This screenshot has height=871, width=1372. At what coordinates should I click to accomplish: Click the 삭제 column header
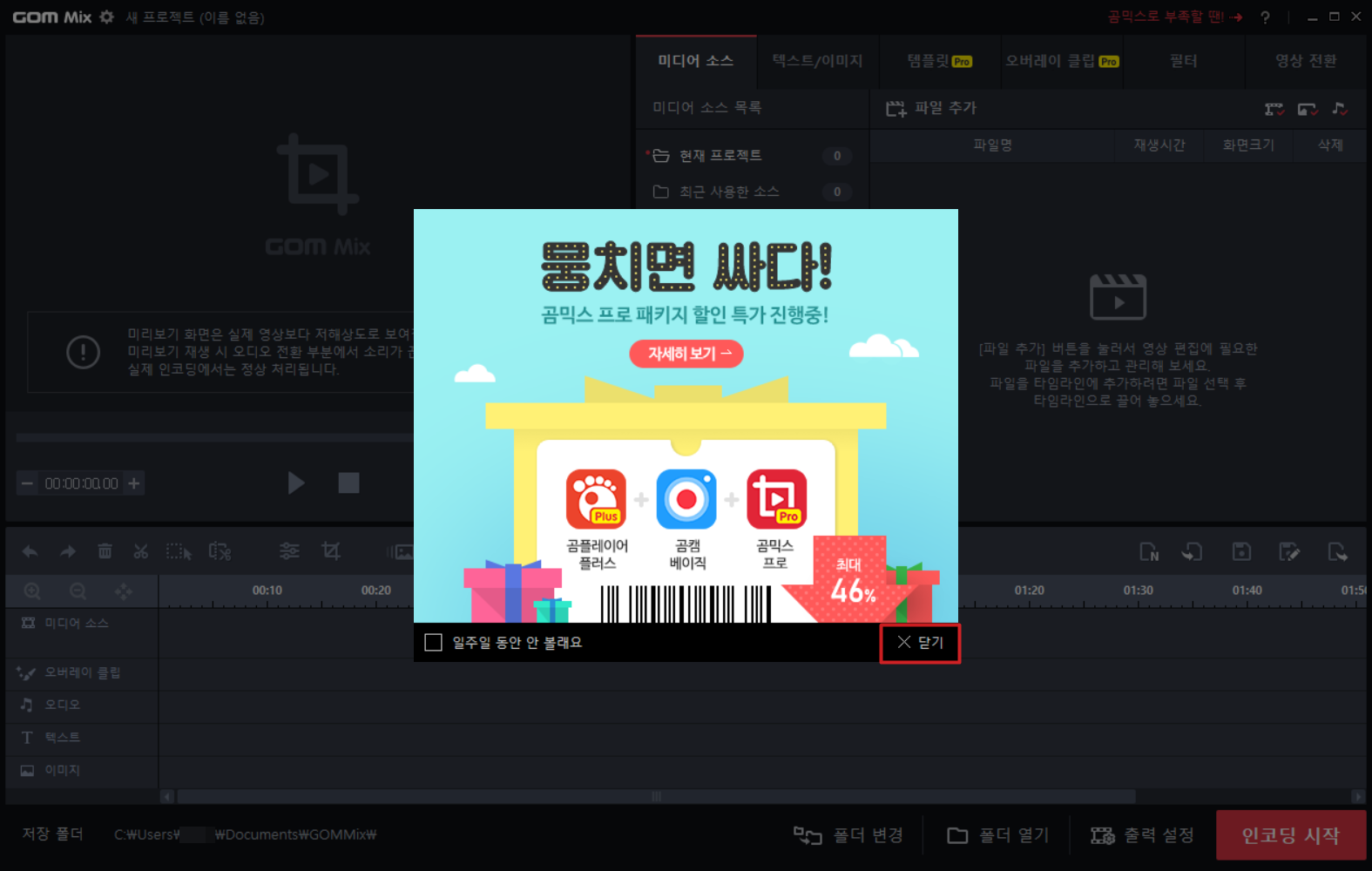click(1330, 145)
